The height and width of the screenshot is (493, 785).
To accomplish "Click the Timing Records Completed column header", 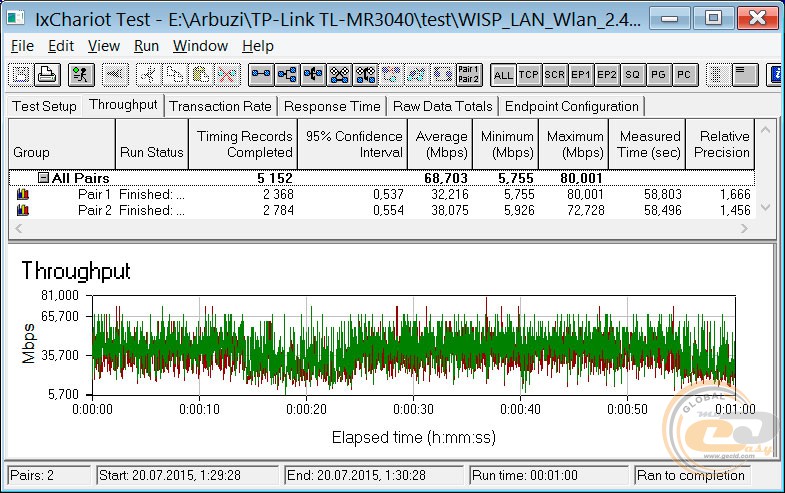I will point(243,144).
